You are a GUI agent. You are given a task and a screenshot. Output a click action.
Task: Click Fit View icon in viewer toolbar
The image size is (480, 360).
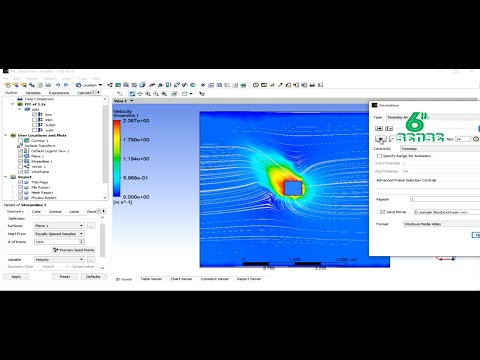164,94
